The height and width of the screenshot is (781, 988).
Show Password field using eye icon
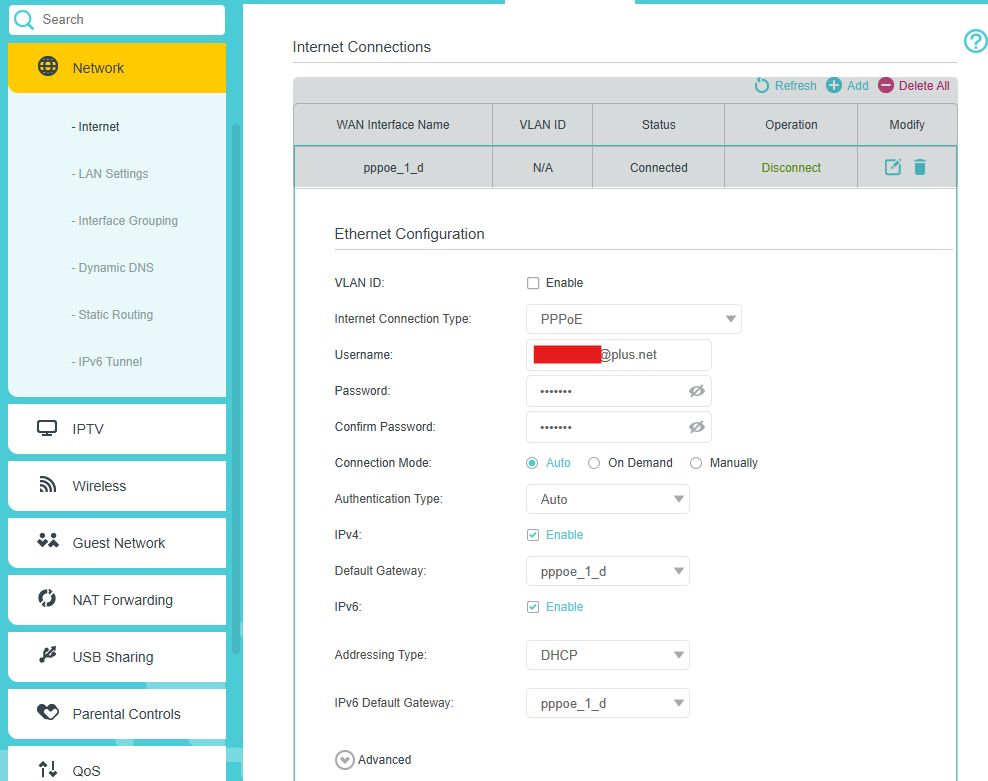coord(697,391)
